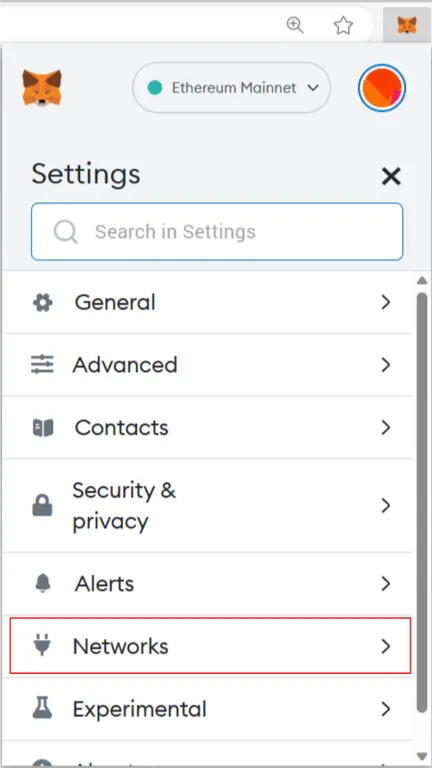
Task: Open the account avatar menu
Action: click(x=382, y=89)
